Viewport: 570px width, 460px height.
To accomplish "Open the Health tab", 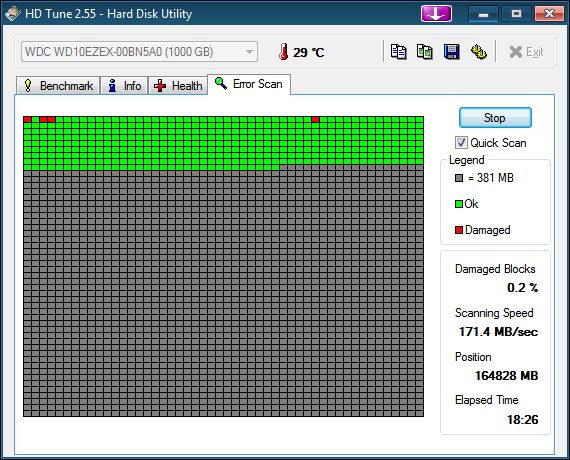I will (178, 86).
